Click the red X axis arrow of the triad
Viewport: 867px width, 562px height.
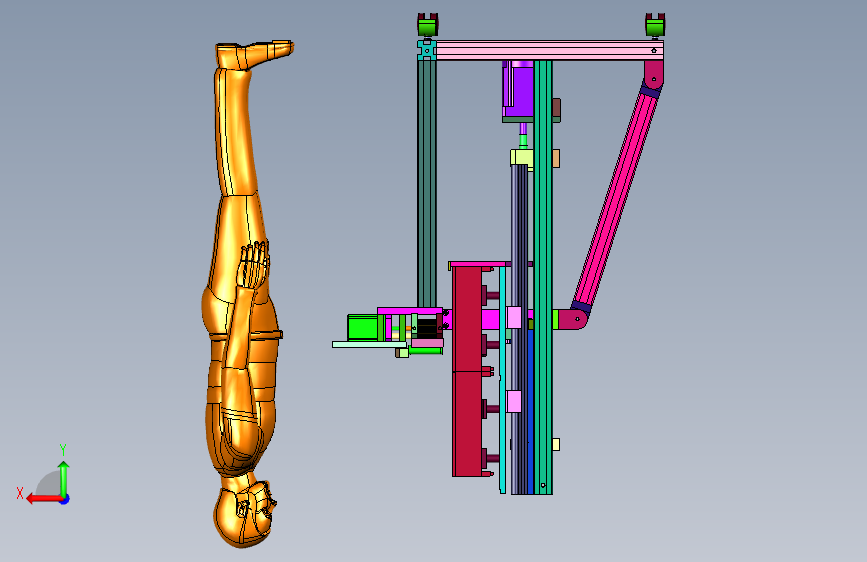tap(43, 499)
